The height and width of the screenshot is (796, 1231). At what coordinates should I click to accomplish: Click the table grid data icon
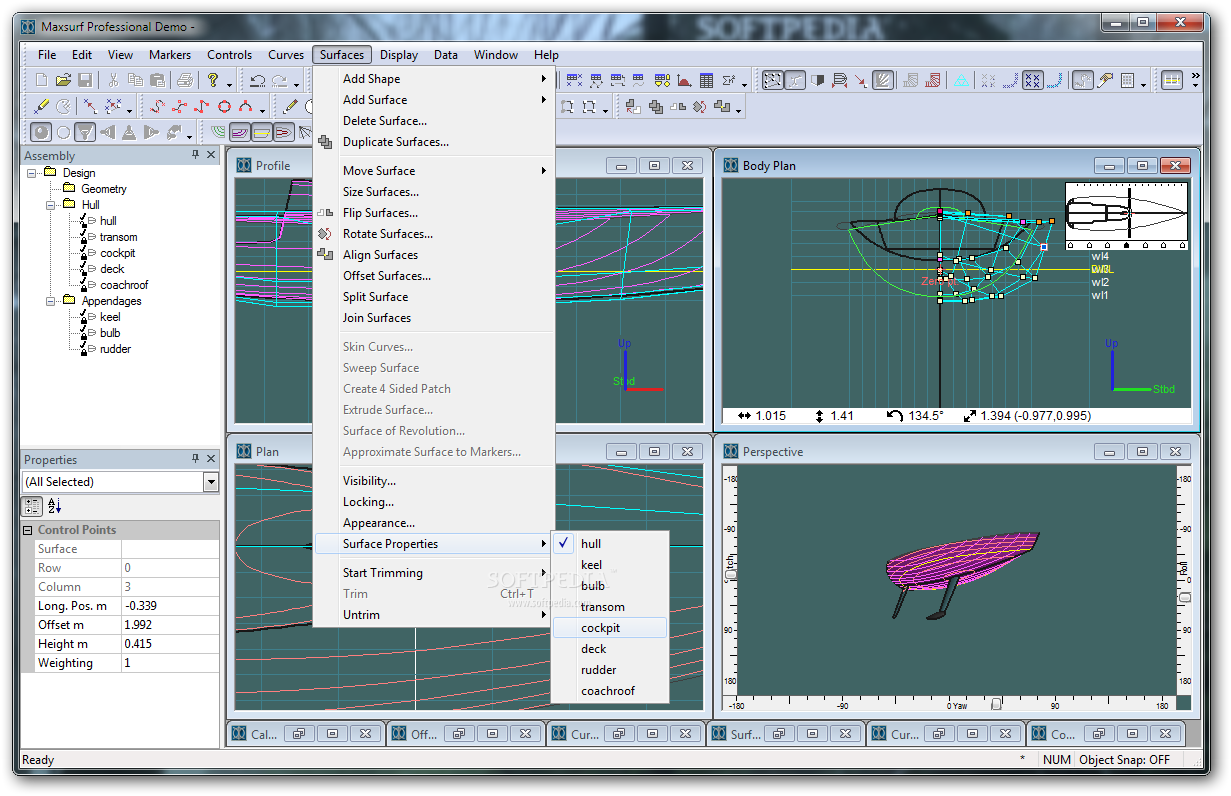pyautogui.click(x=706, y=80)
